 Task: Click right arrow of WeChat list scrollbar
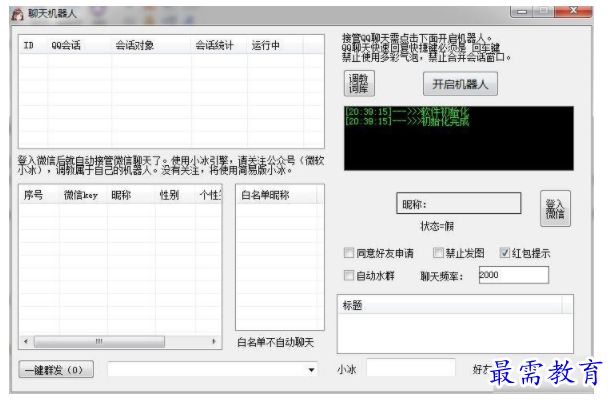click(x=214, y=342)
